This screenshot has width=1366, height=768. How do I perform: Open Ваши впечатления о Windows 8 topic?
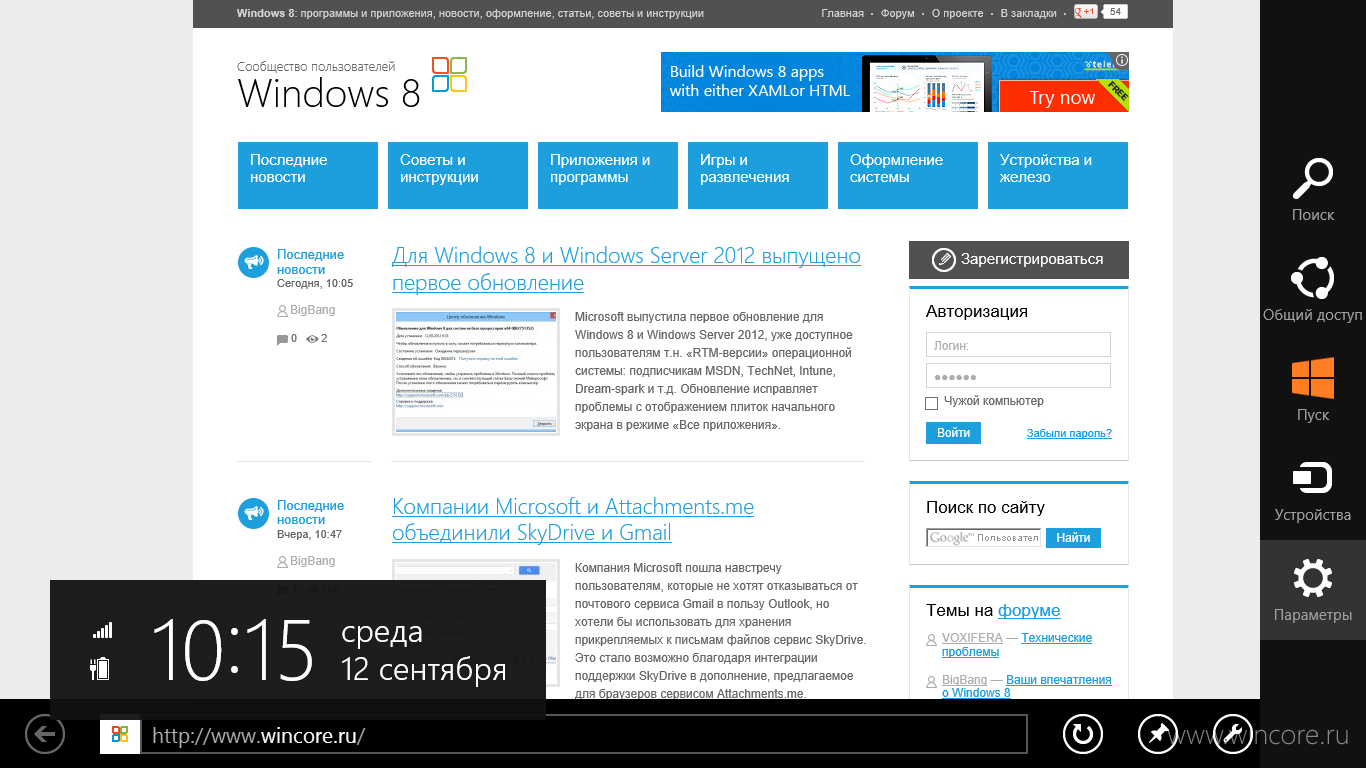click(1027, 686)
